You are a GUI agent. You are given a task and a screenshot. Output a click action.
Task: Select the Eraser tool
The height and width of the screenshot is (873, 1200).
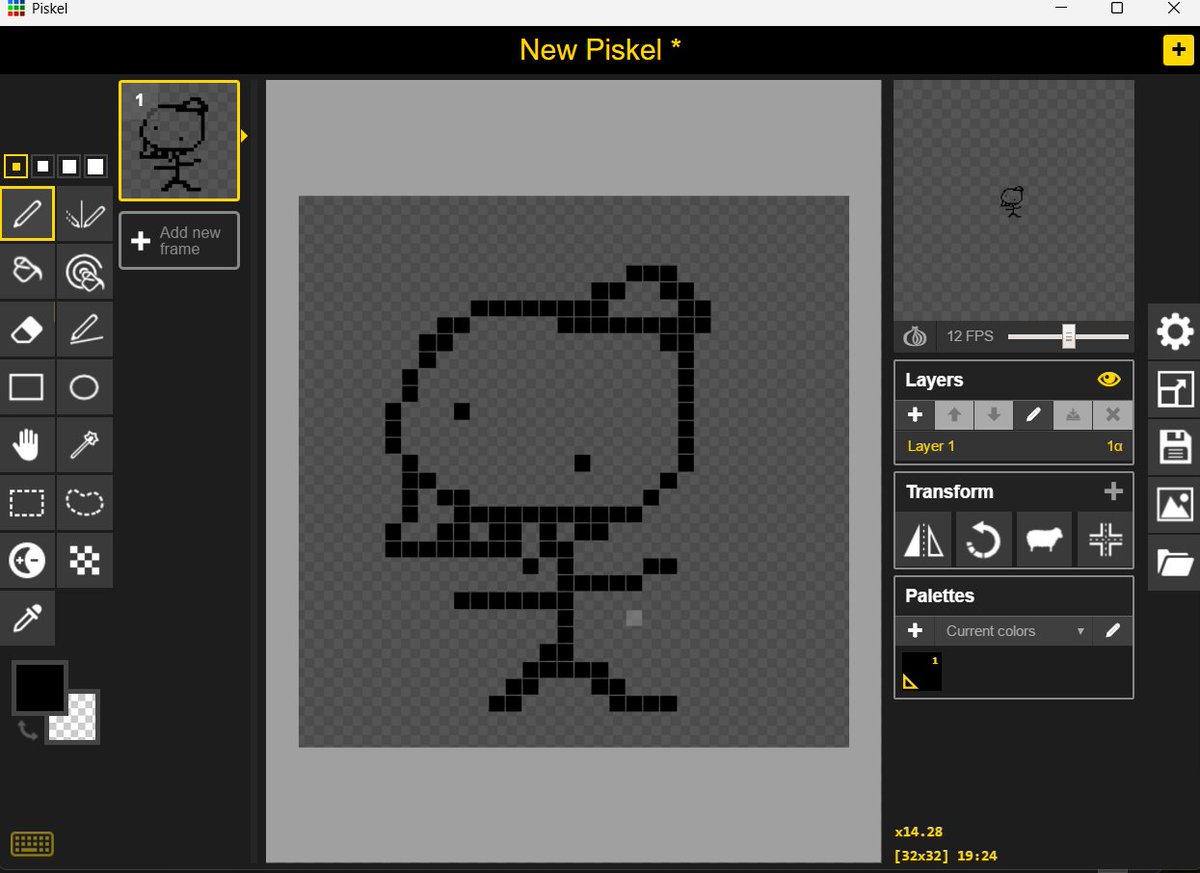(27, 329)
